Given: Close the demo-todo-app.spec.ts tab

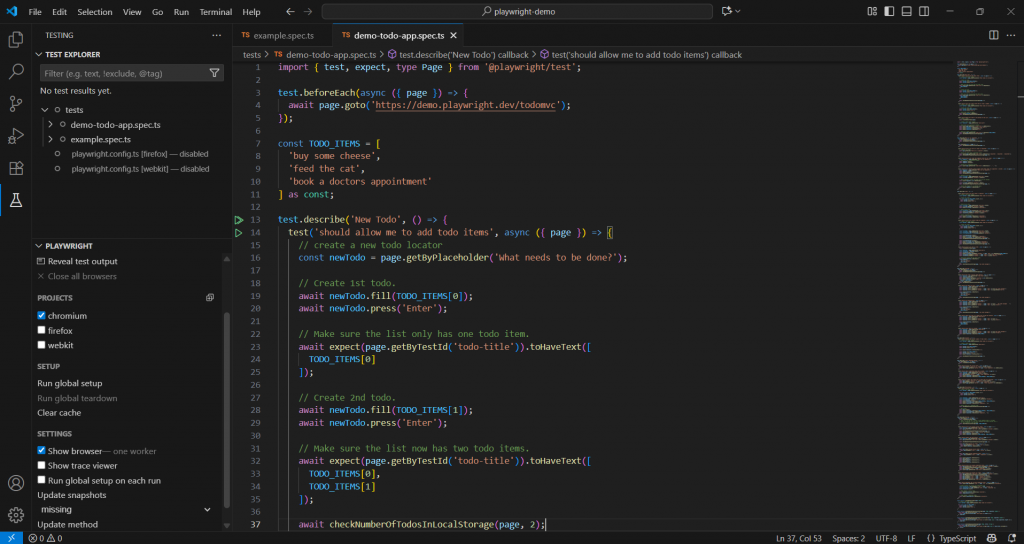Looking at the screenshot, I should click(x=453, y=35).
